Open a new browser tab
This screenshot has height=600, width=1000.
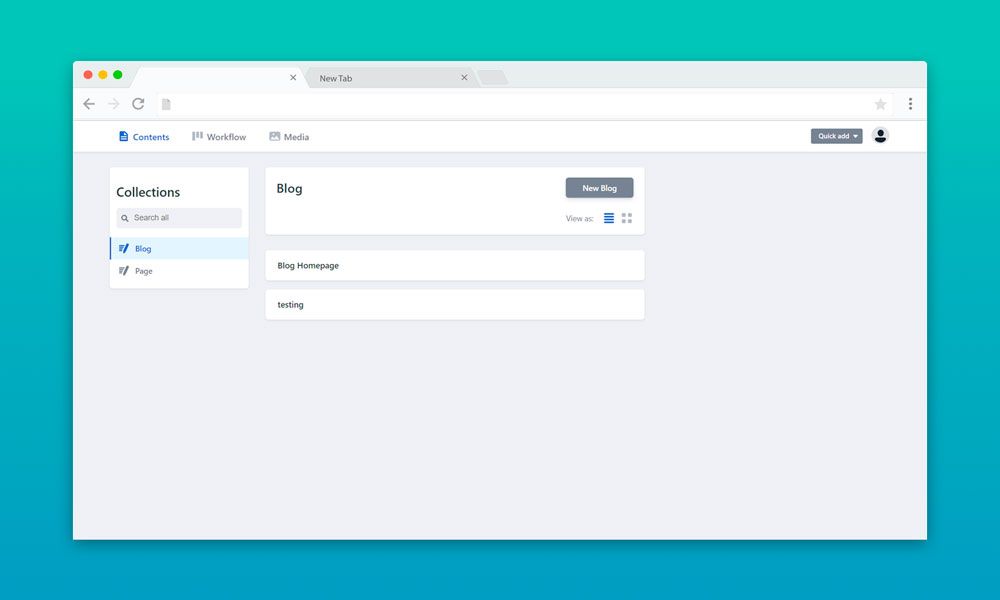492,78
